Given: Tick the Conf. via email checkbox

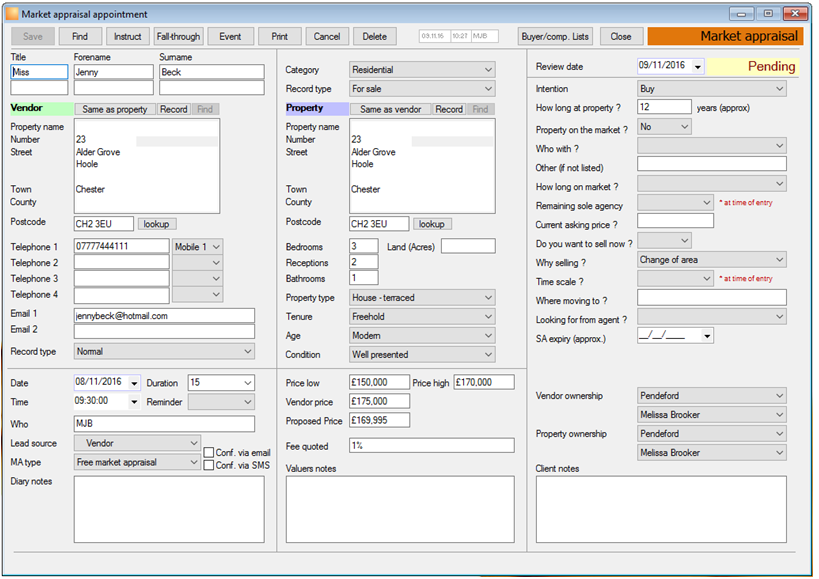Looking at the screenshot, I should 209,453.
